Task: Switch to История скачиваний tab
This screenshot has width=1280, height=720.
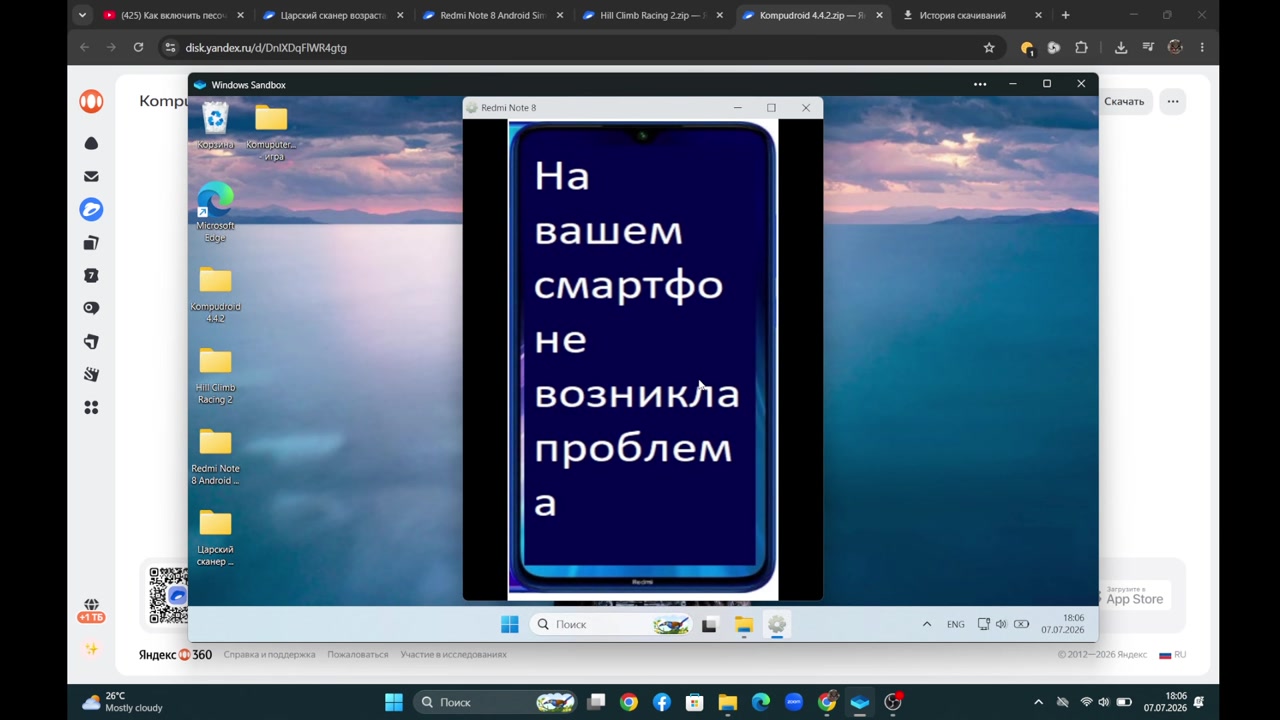Action: coord(972,15)
